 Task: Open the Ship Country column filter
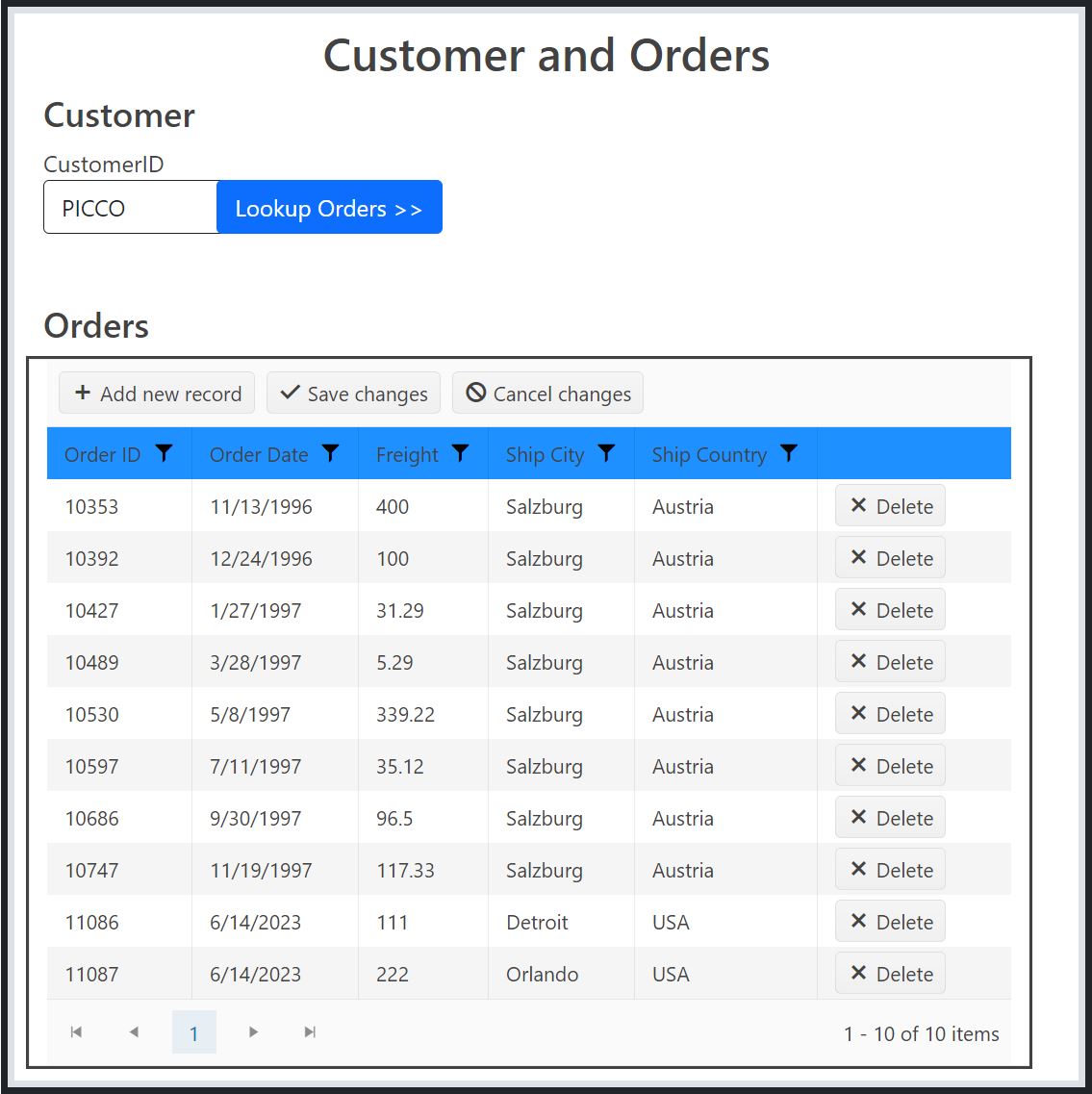[789, 453]
